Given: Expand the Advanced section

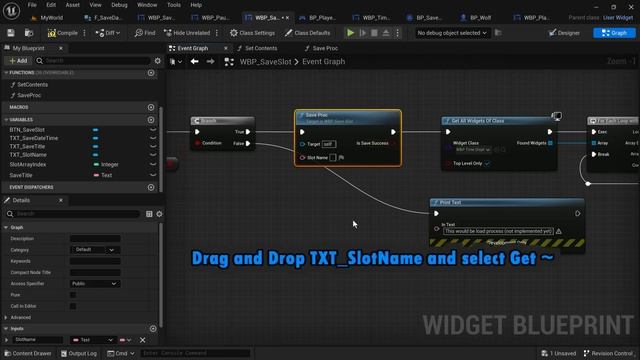Looking at the screenshot, I should coord(6,317).
